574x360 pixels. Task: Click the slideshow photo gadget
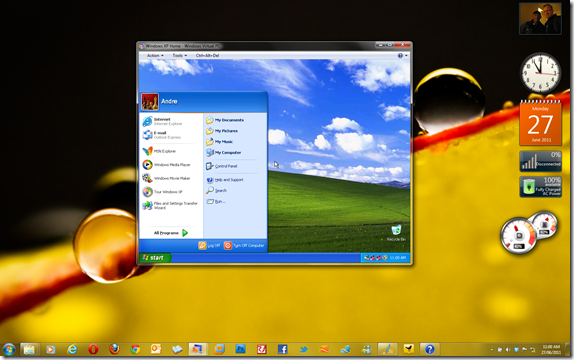(x=540, y=19)
